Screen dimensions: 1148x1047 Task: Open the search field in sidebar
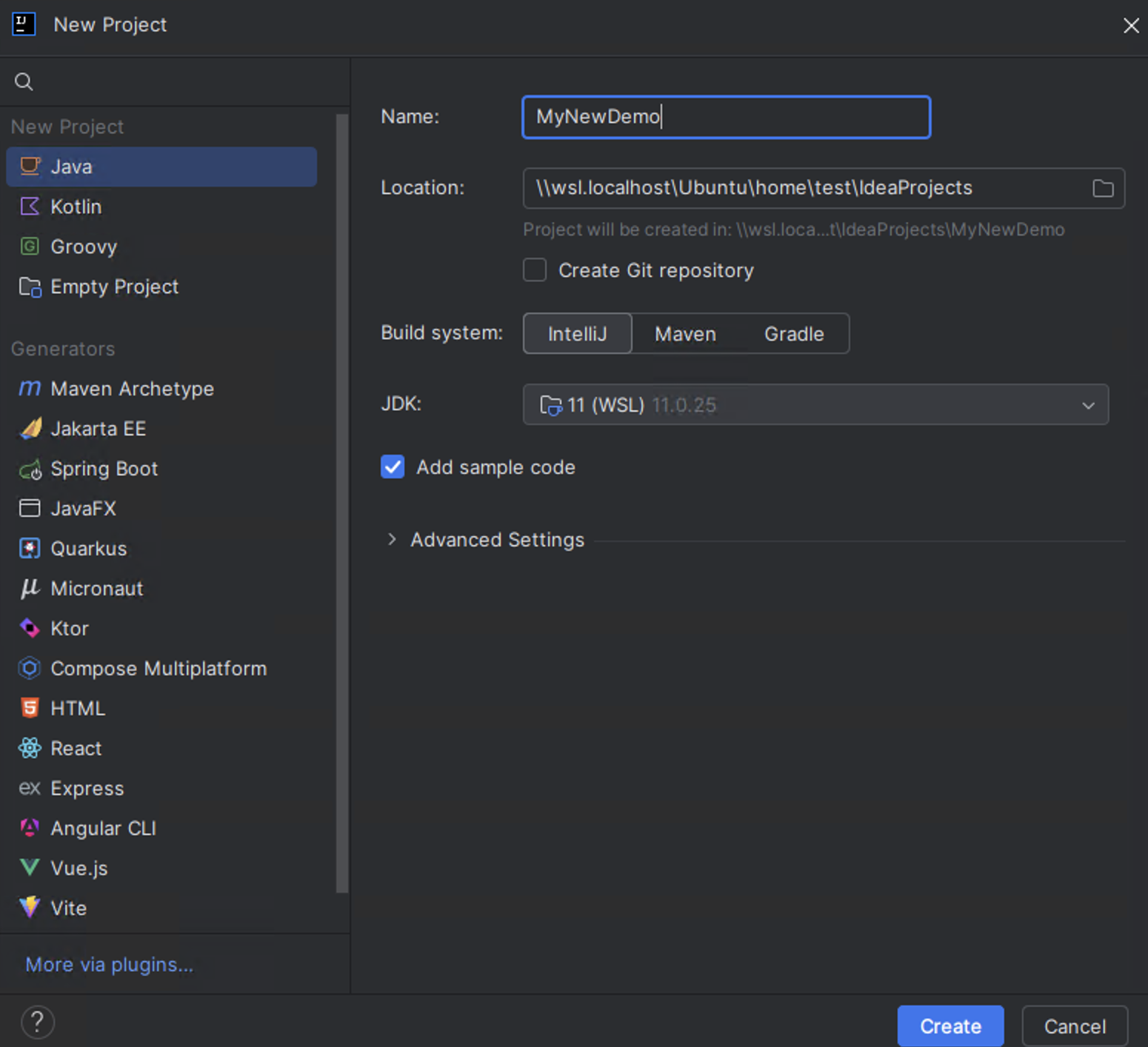click(x=23, y=81)
